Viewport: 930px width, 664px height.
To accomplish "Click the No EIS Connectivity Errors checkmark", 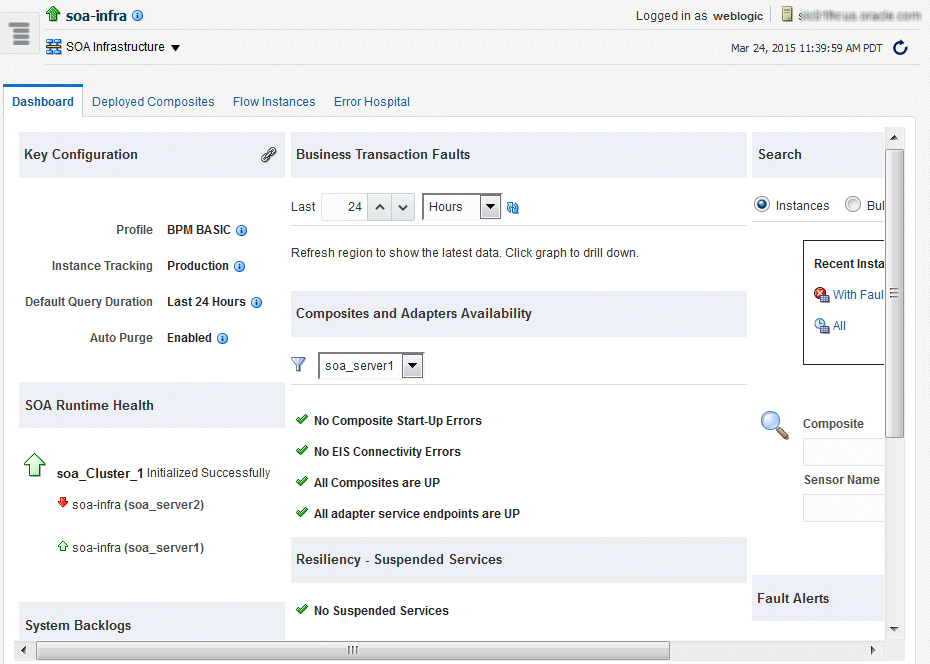I will click(302, 451).
